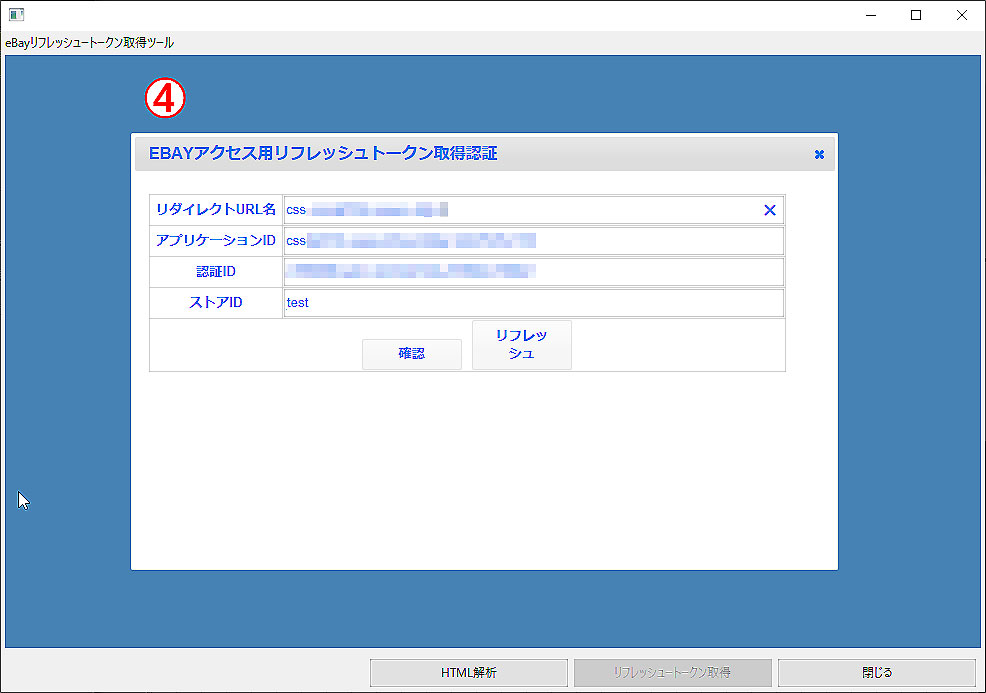
Task: Click the ストアID field containing test
Action: point(533,302)
